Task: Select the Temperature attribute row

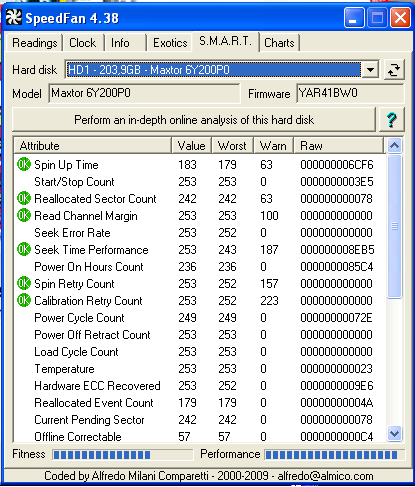Action: [x=199, y=369]
